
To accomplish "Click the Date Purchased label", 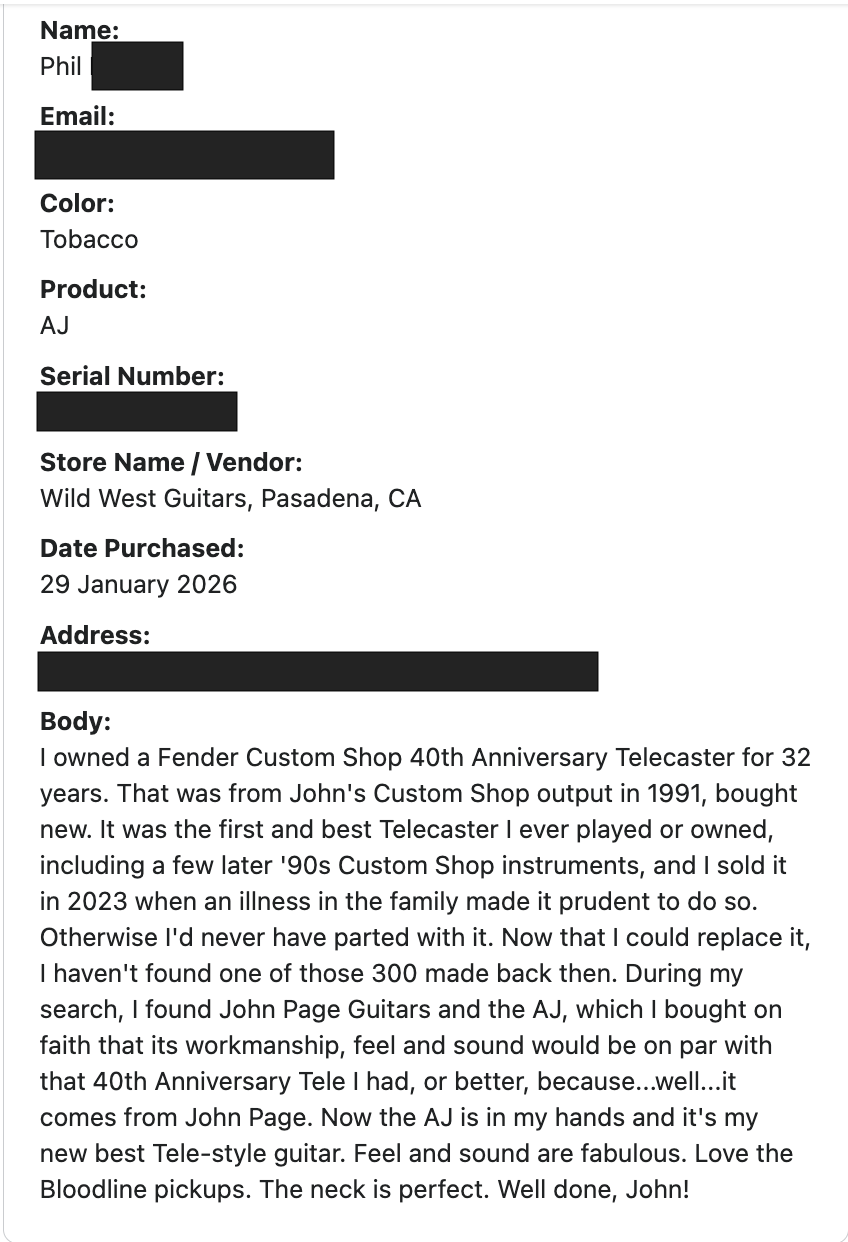I will click(142, 548).
